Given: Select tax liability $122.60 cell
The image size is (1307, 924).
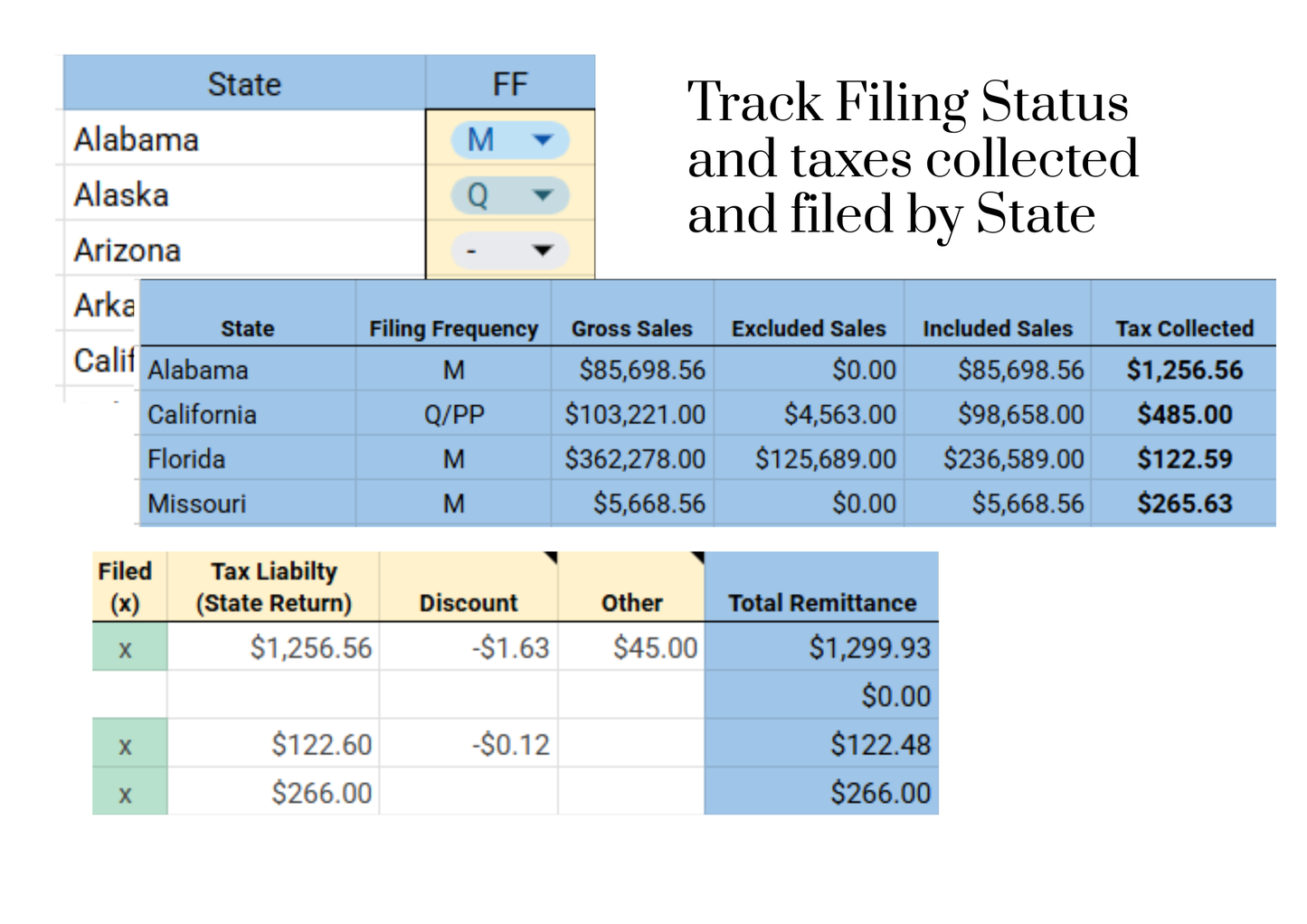Looking at the screenshot, I should [x=273, y=744].
